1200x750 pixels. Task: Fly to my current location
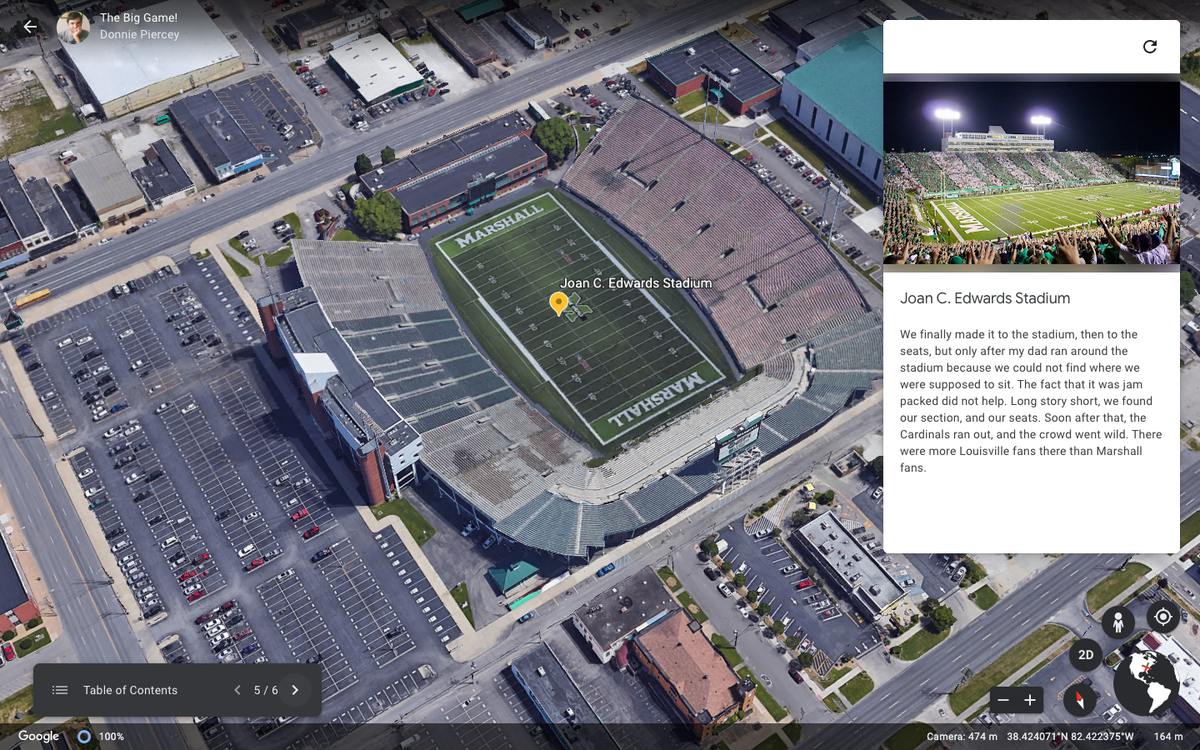point(1162,616)
